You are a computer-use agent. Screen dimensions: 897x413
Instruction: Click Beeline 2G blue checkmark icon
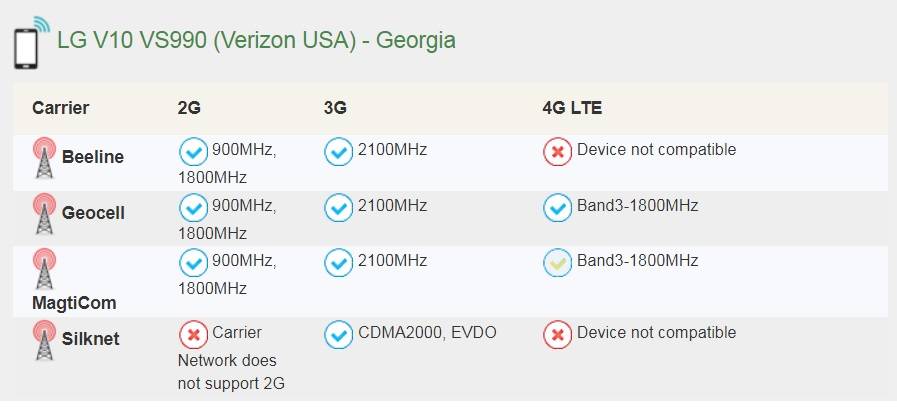coord(192,152)
